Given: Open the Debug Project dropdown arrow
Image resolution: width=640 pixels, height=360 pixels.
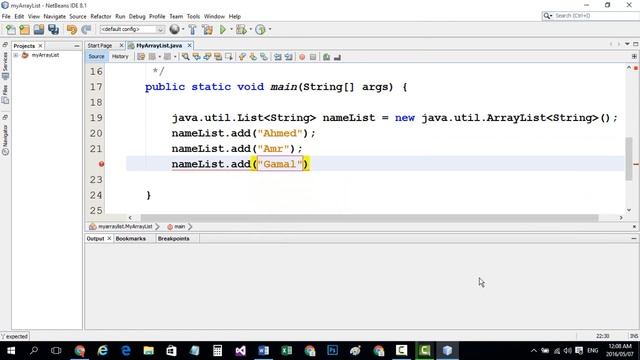Looking at the screenshot, I should [250, 29].
